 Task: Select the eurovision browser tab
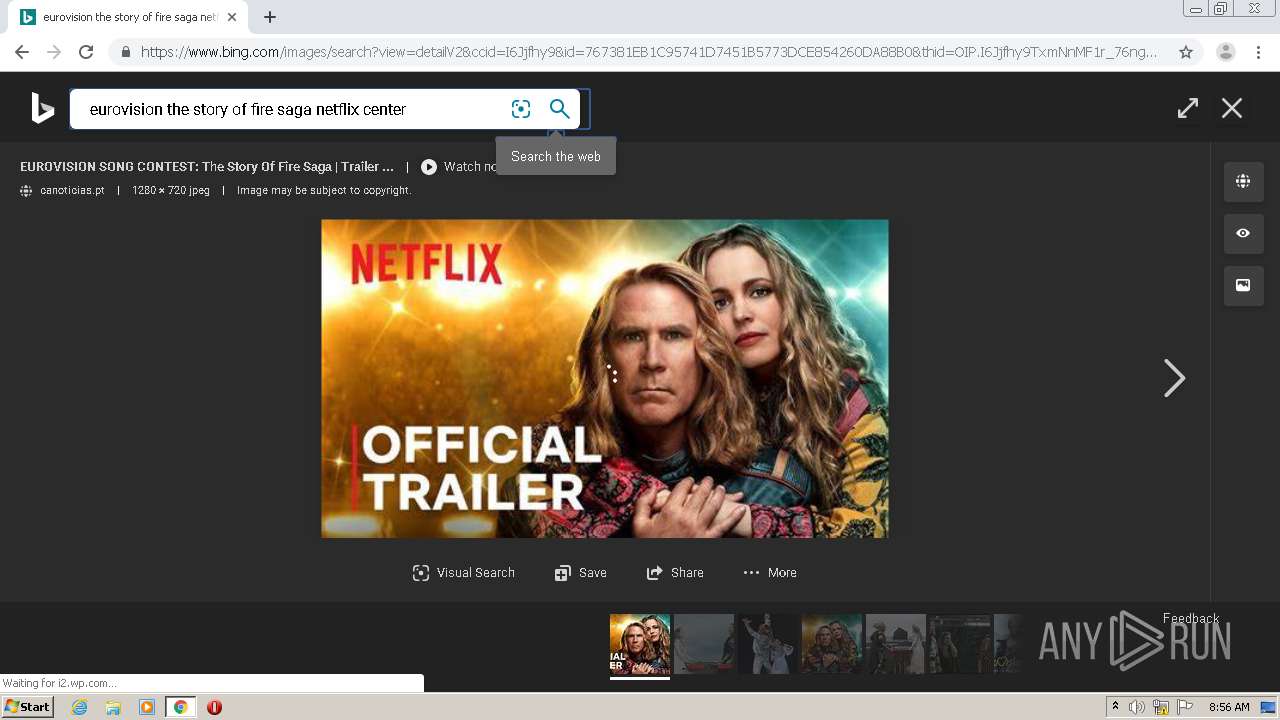(x=128, y=17)
